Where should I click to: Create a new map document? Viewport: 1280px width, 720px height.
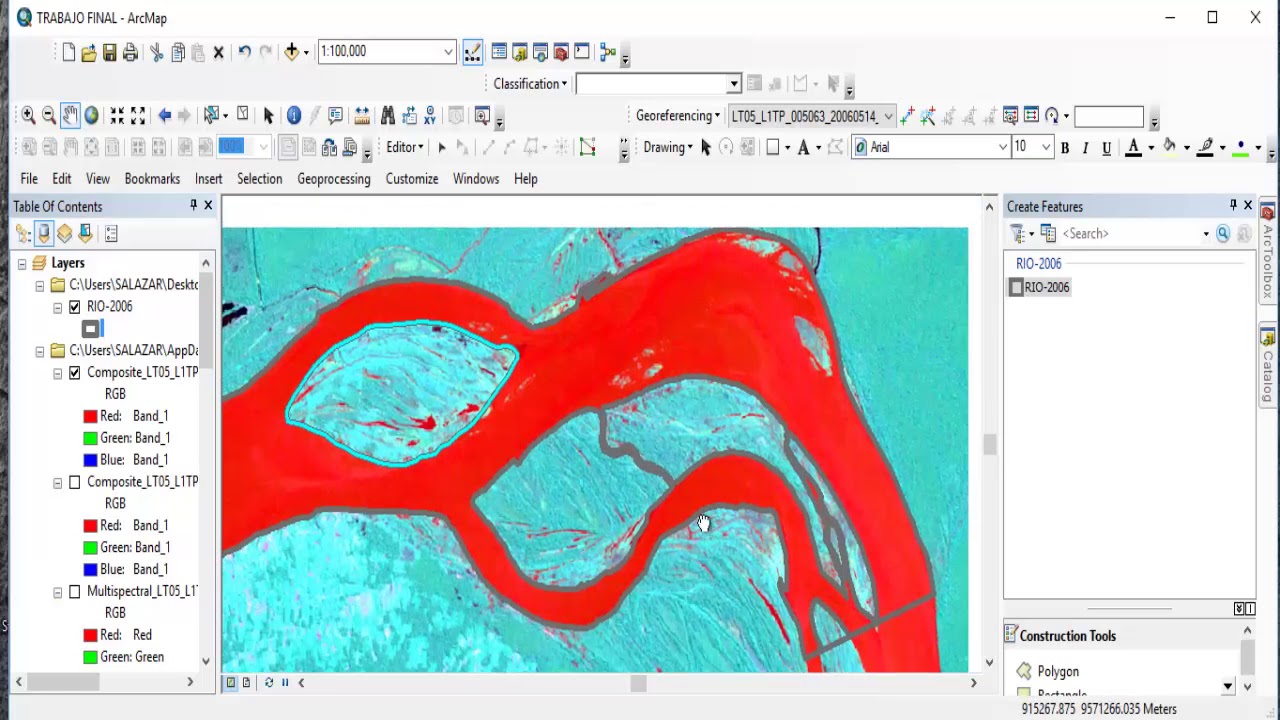(x=68, y=52)
